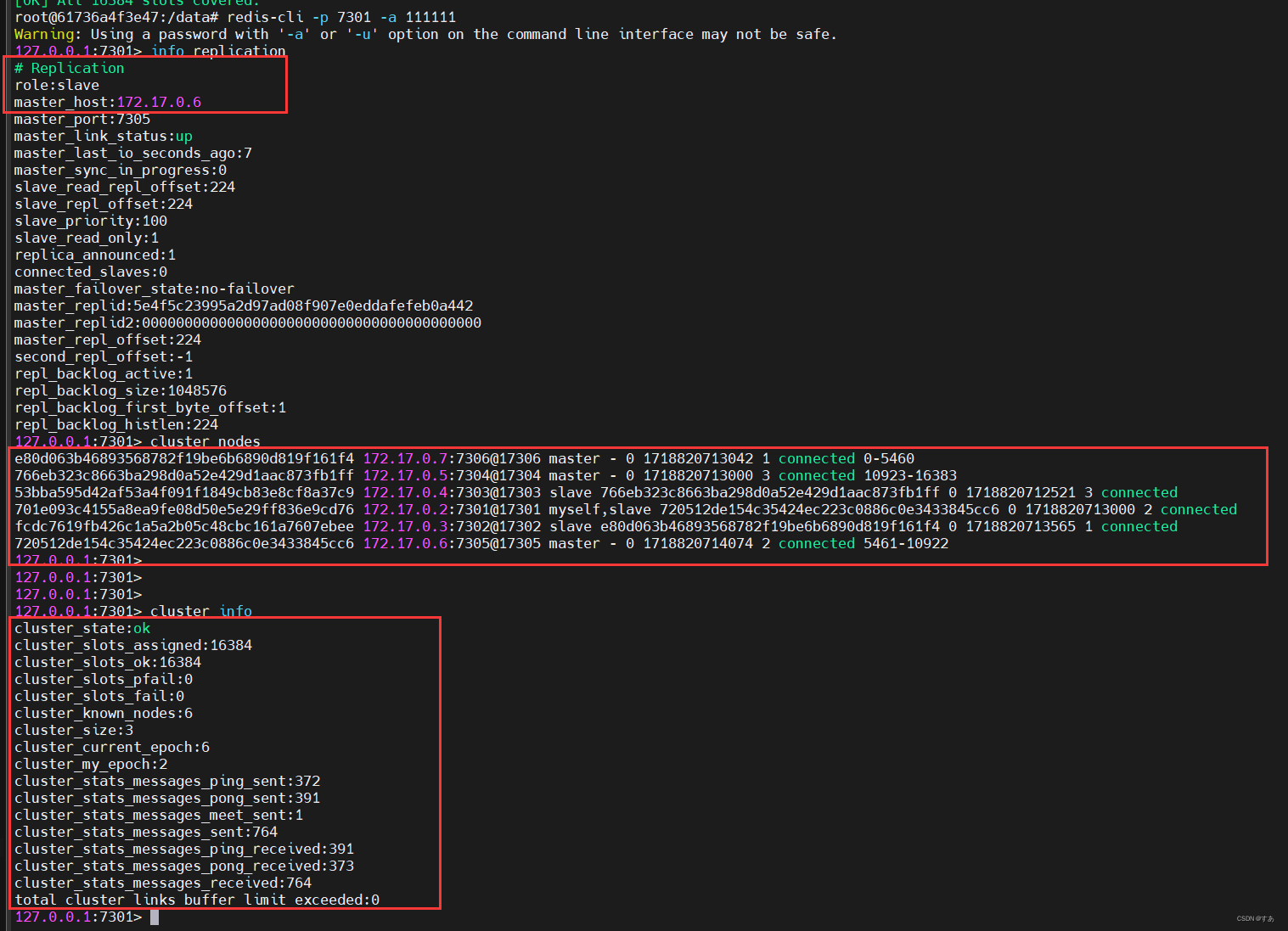Screen dimensions: 1288x931
Task: Select the 'master_port:7305' line
Action: pyautogui.click(x=82, y=119)
